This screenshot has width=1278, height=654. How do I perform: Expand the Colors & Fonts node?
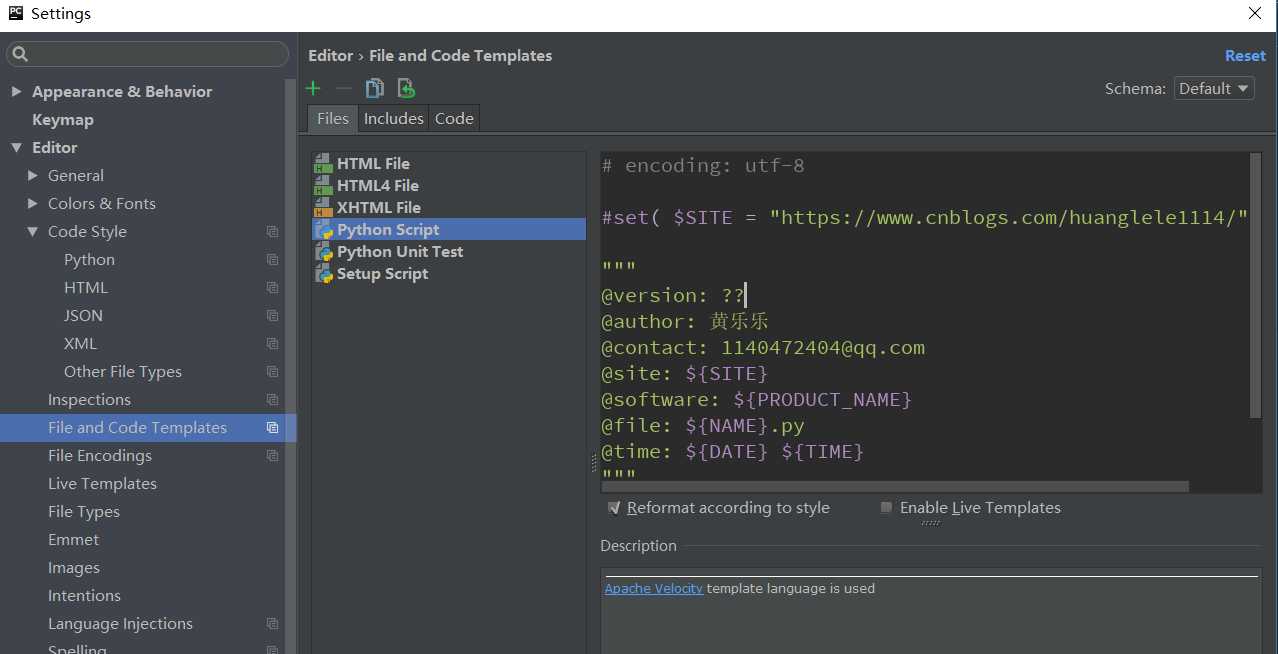point(33,203)
